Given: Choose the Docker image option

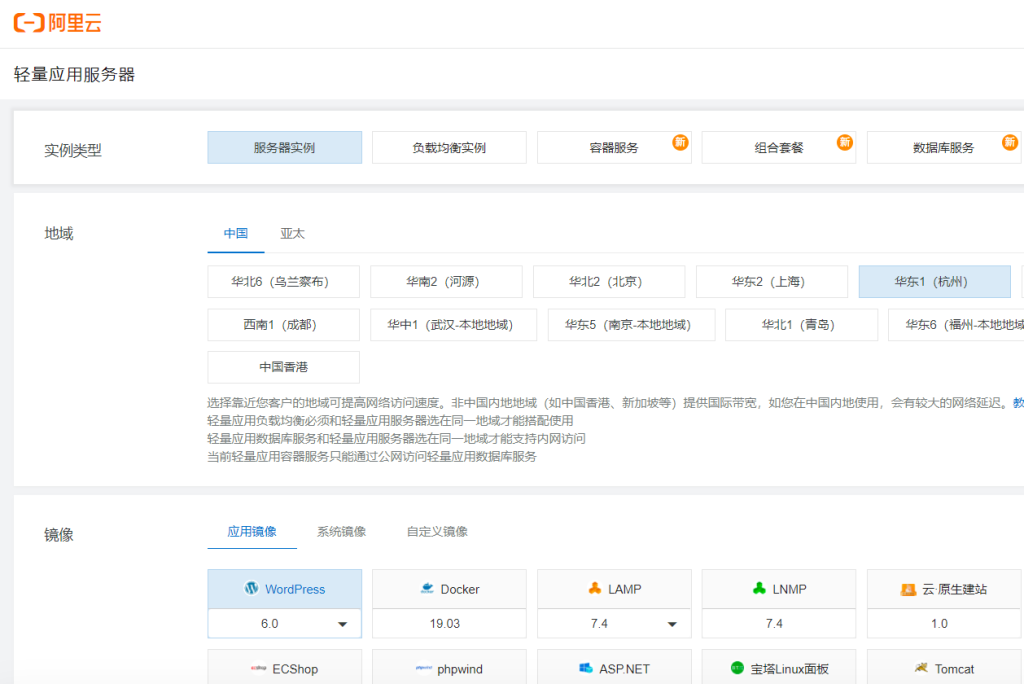Looking at the screenshot, I should [449, 589].
